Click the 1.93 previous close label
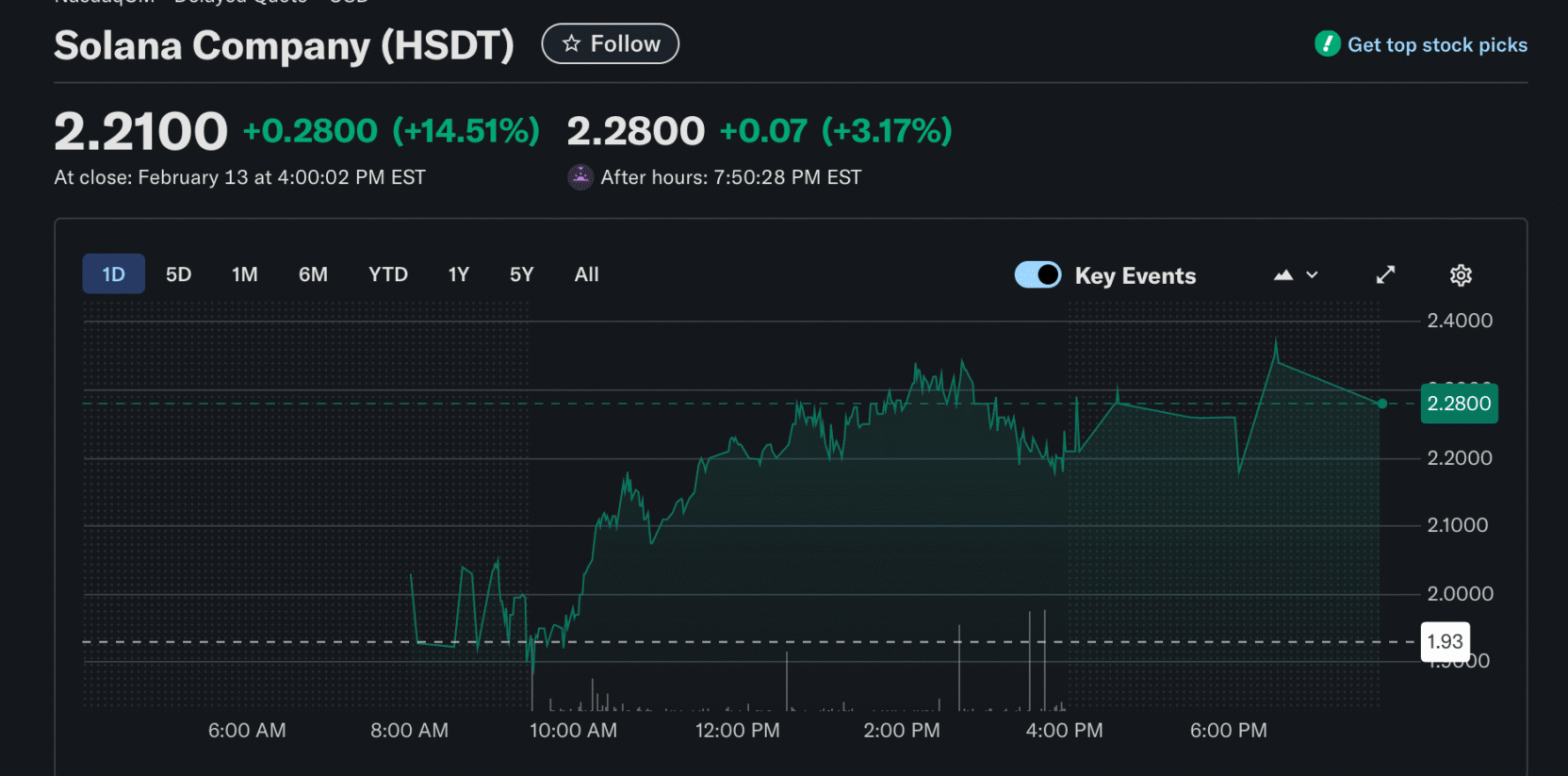The image size is (1568, 776). 1445,642
